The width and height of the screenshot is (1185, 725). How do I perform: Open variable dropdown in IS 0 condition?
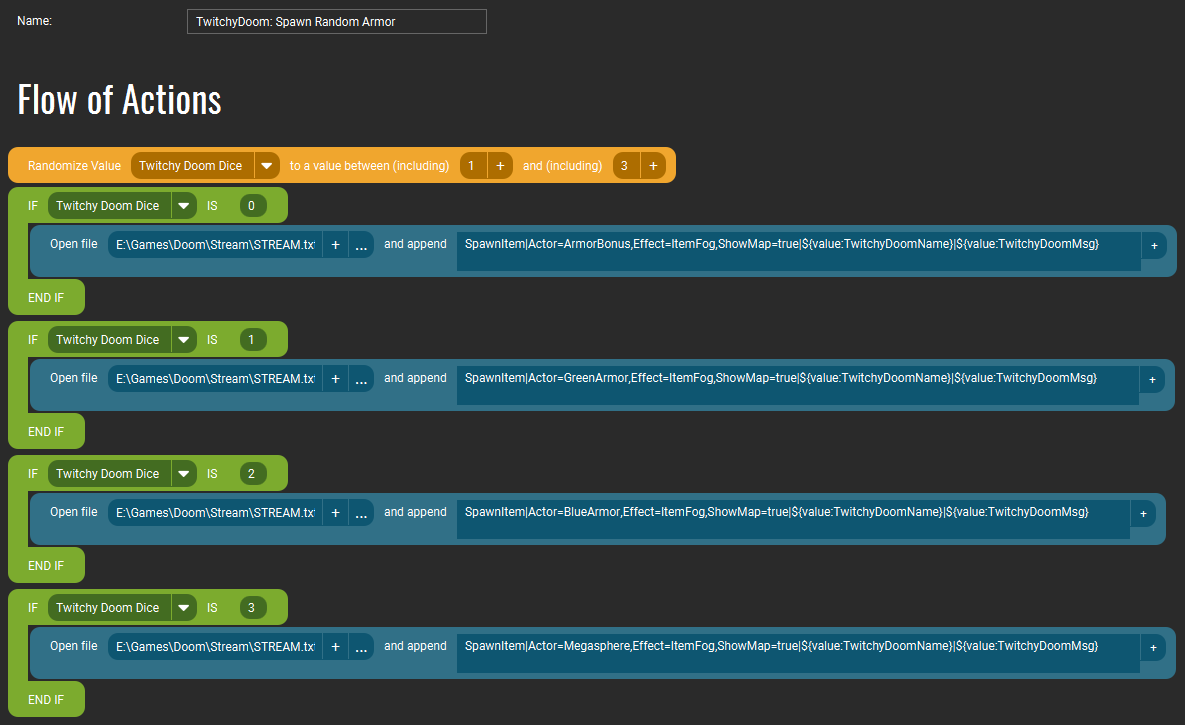pyautogui.click(x=184, y=206)
